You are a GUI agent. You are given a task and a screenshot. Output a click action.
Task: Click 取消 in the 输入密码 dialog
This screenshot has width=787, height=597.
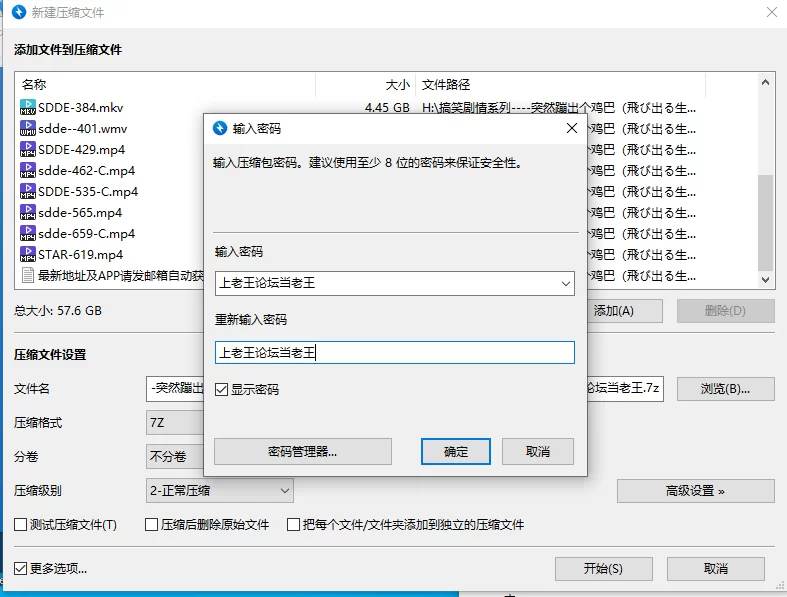pos(538,451)
